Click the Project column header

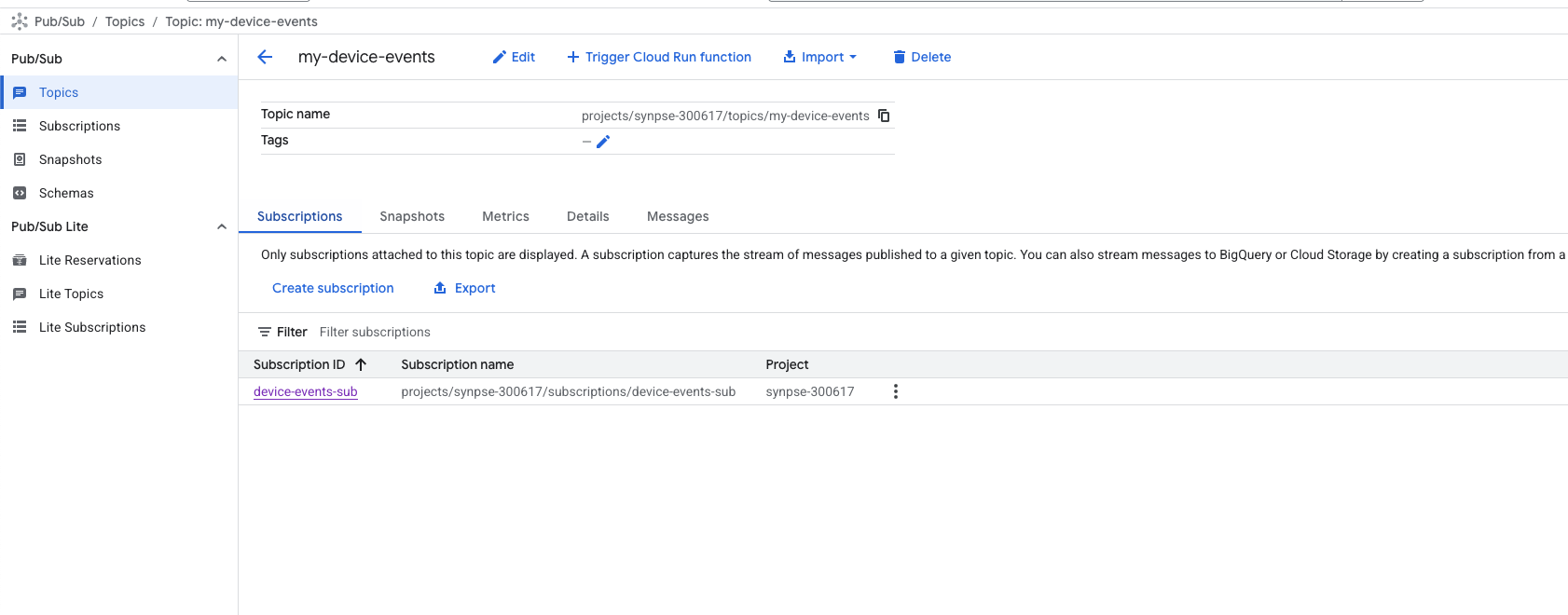[787, 364]
